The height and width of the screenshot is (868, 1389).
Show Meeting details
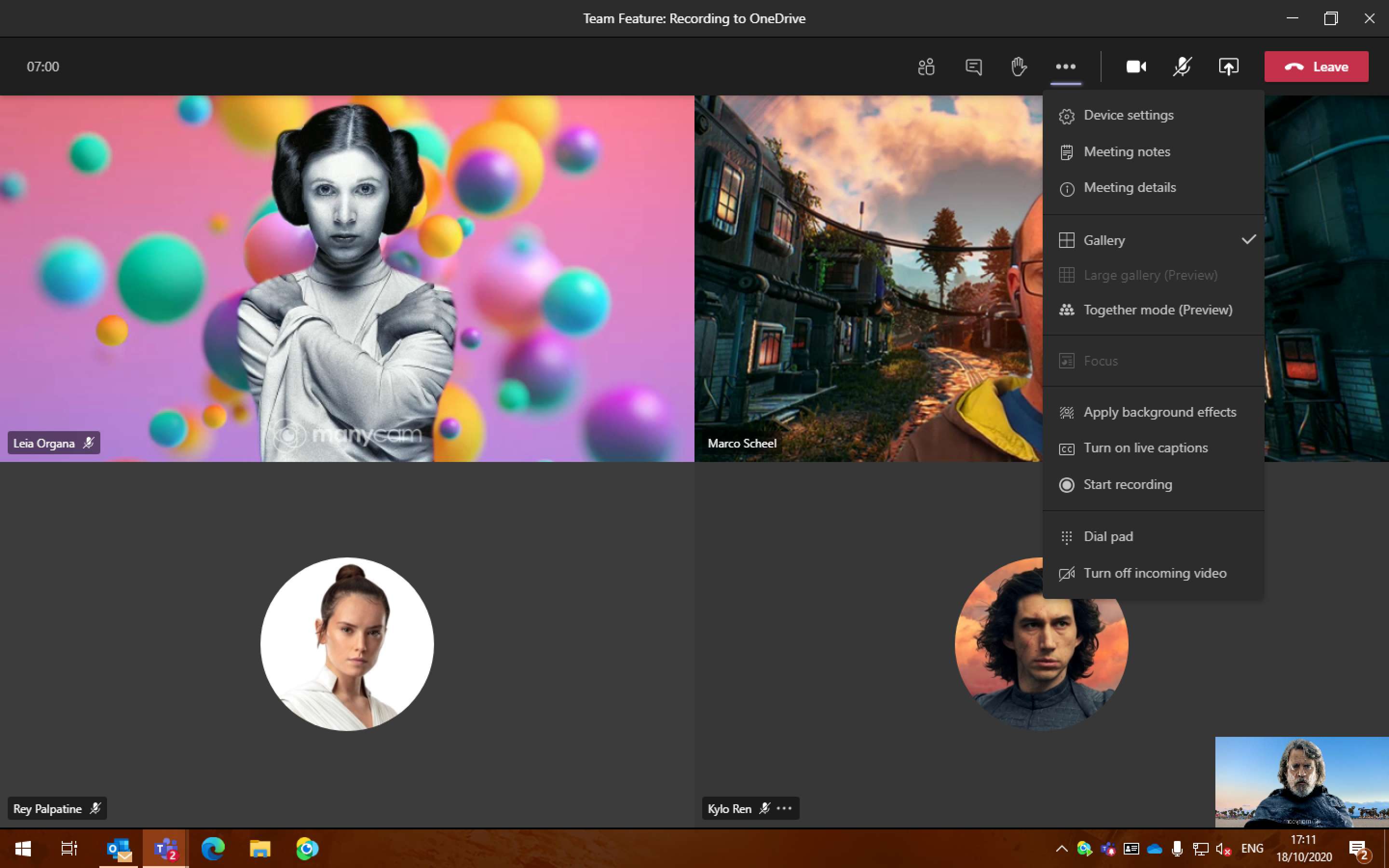click(1153, 188)
